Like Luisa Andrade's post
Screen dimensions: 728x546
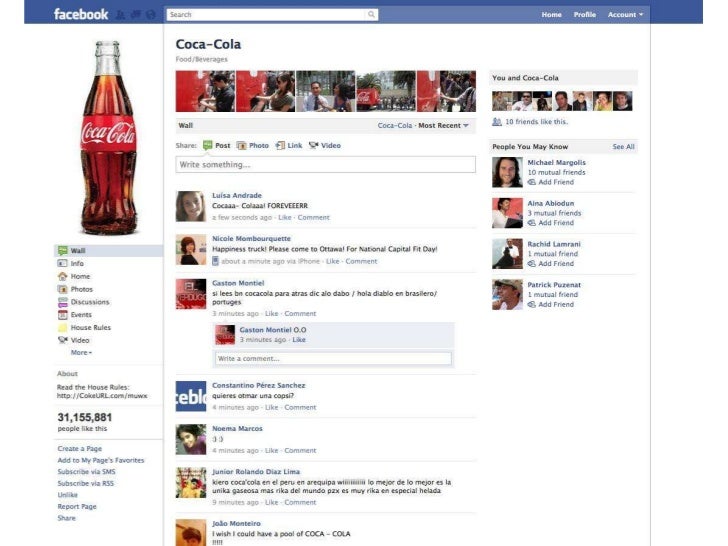(x=285, y=217)
